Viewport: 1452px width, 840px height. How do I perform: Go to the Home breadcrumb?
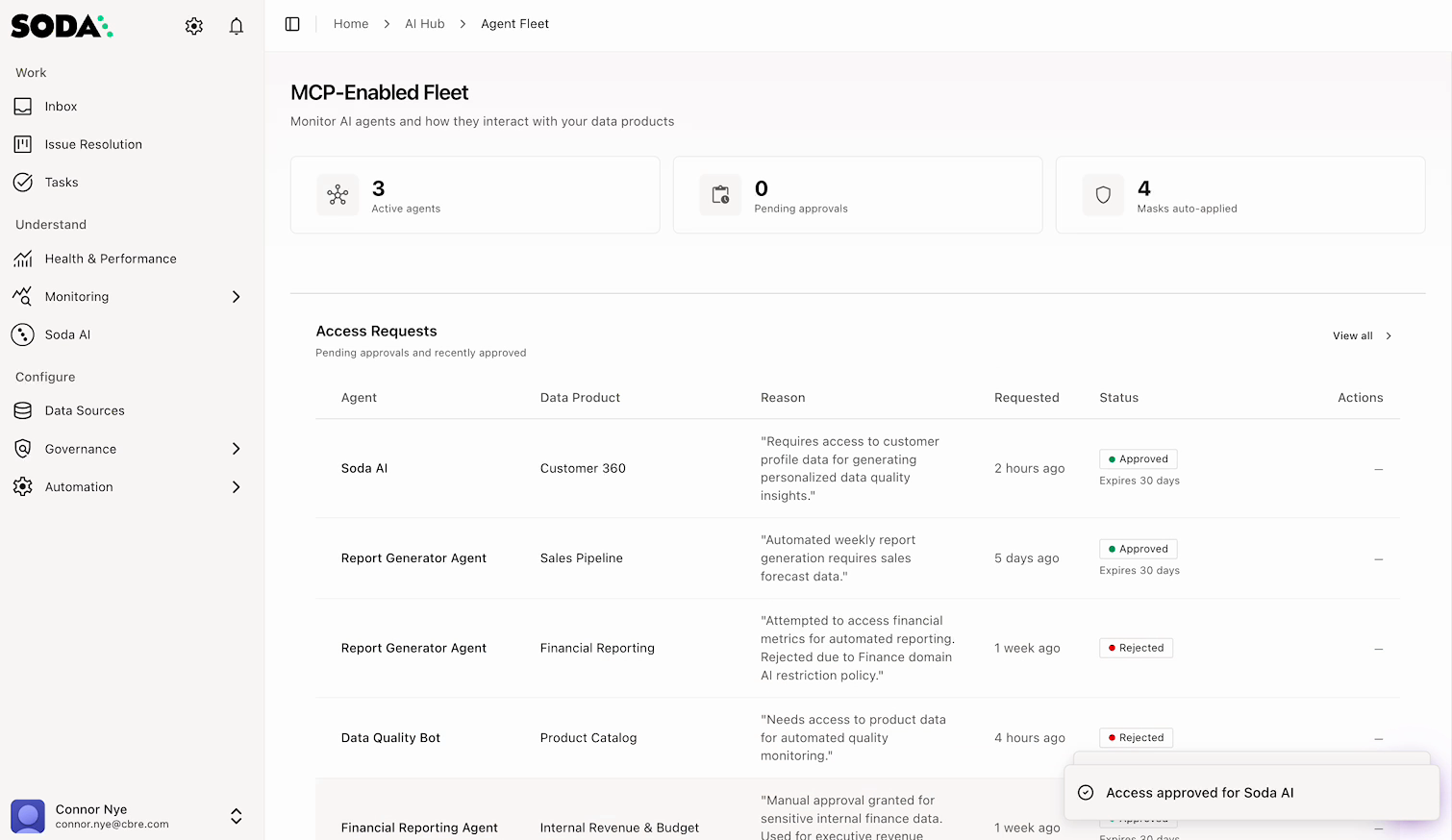351,24
